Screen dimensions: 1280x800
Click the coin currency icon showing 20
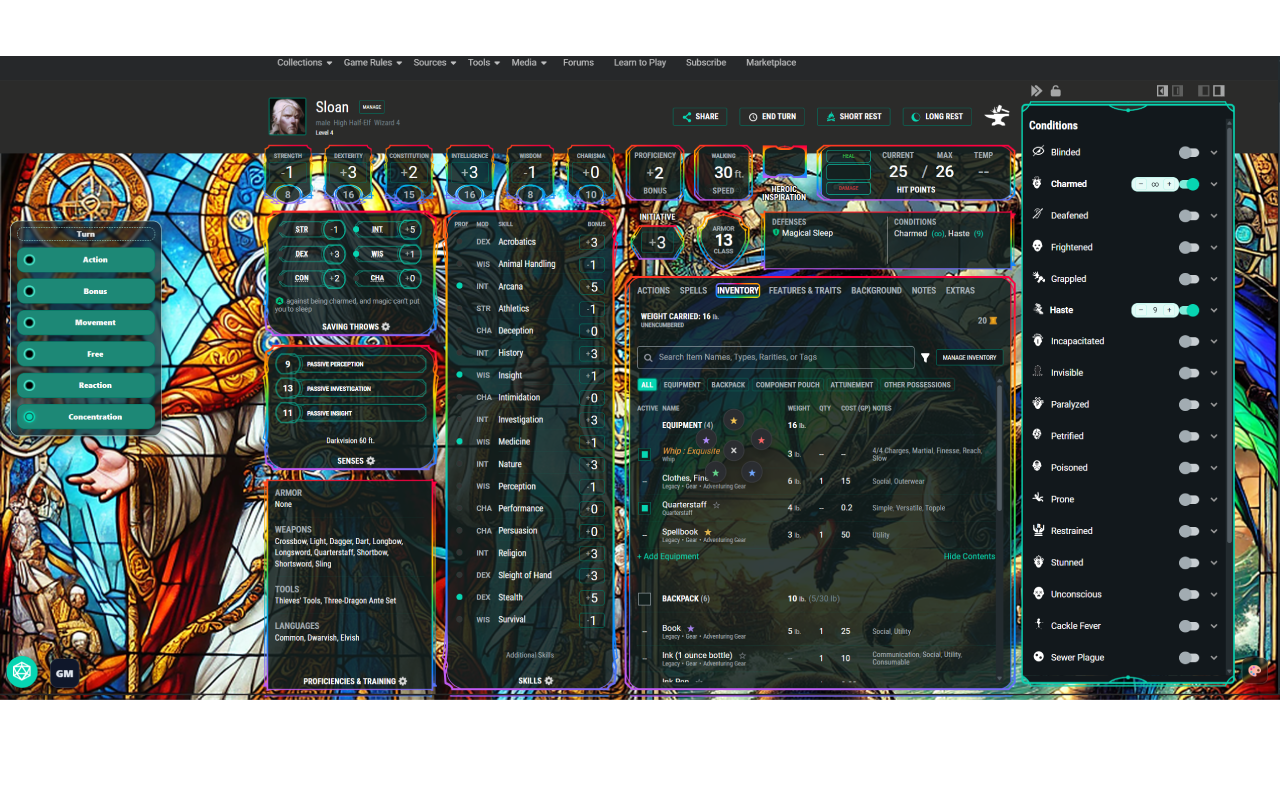(993, 321)
